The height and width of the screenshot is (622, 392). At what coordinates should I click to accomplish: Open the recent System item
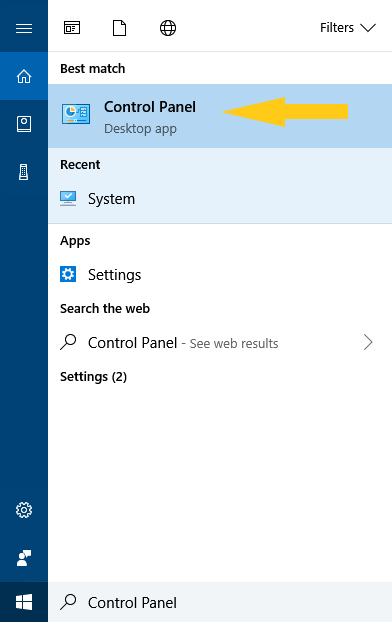[x=220, y=199]
